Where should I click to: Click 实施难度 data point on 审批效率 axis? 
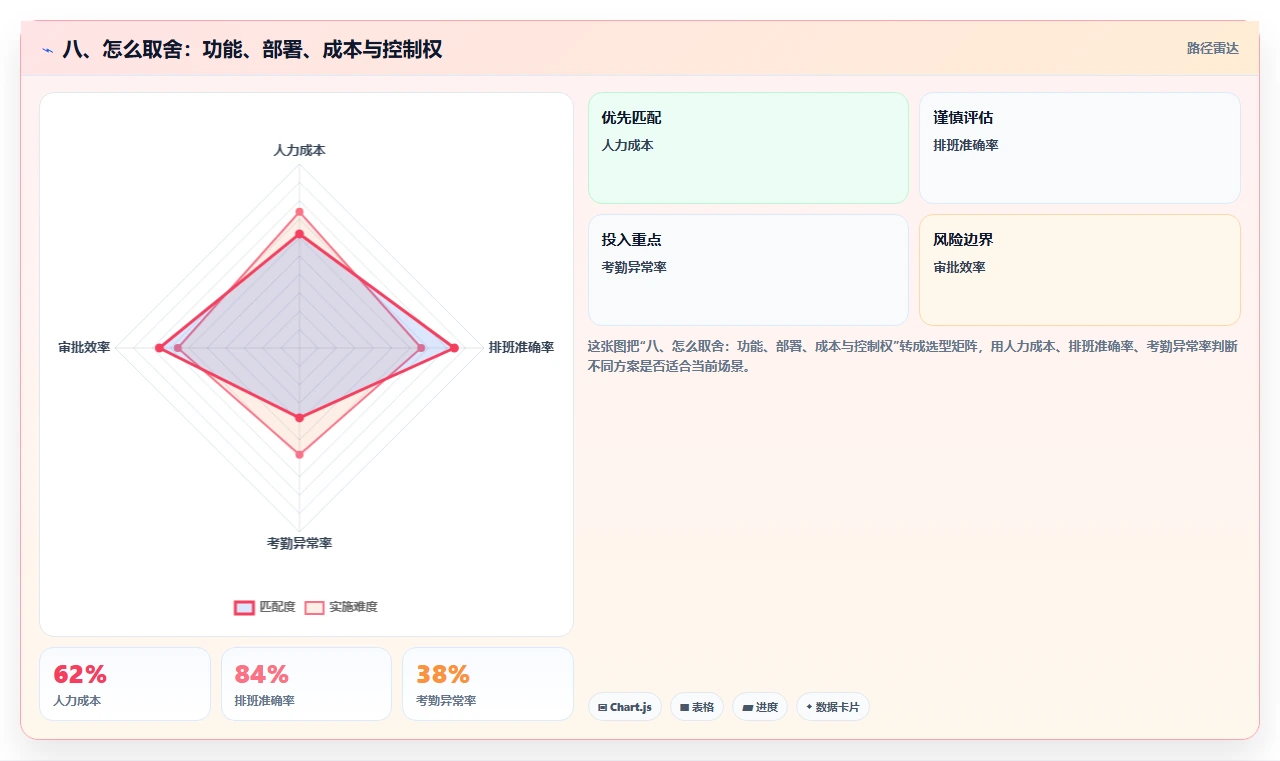[x=178, y=348]
